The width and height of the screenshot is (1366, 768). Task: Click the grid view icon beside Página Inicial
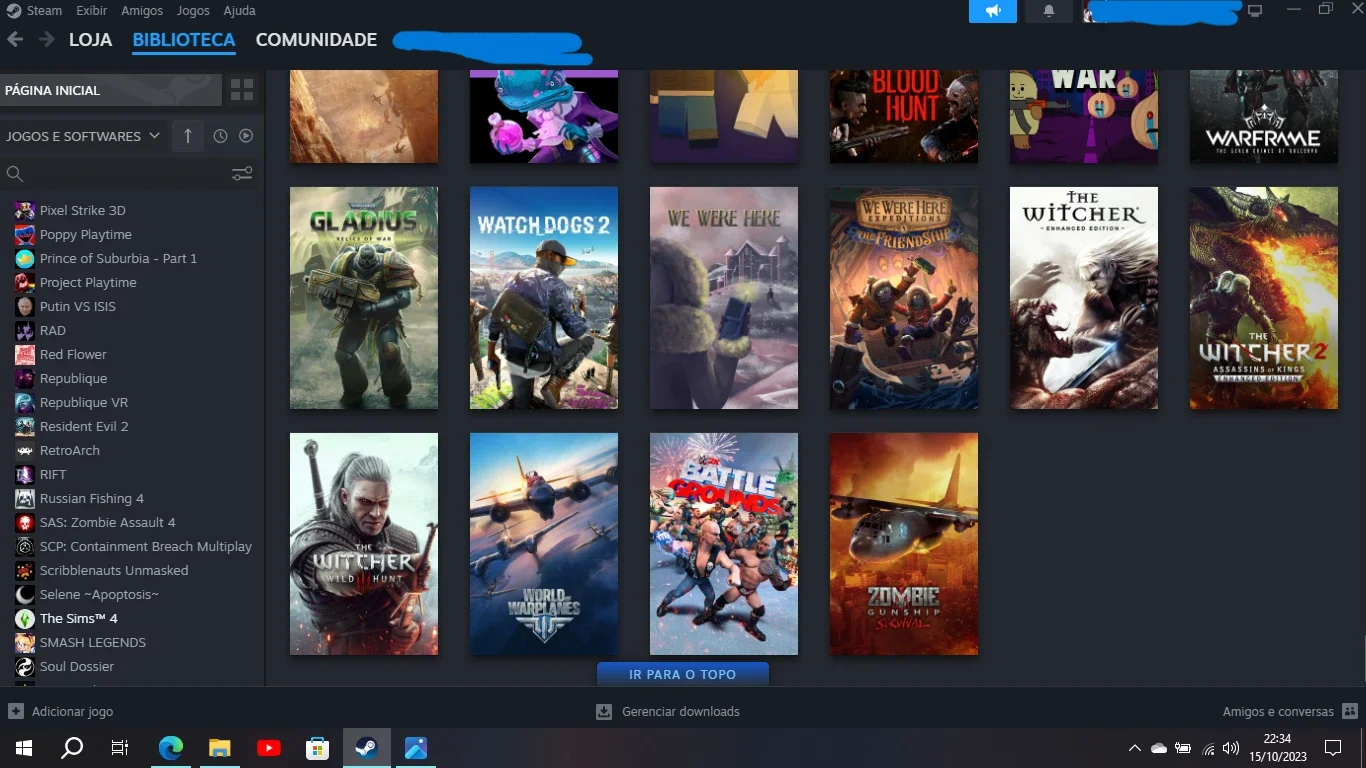(x=242, y=90)
